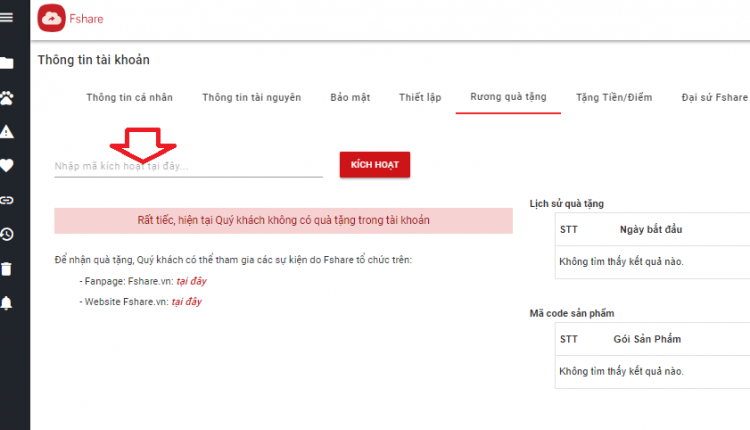
Task: Click 'Mã code sản phẩm' heading
Action: tap(572, 313)
